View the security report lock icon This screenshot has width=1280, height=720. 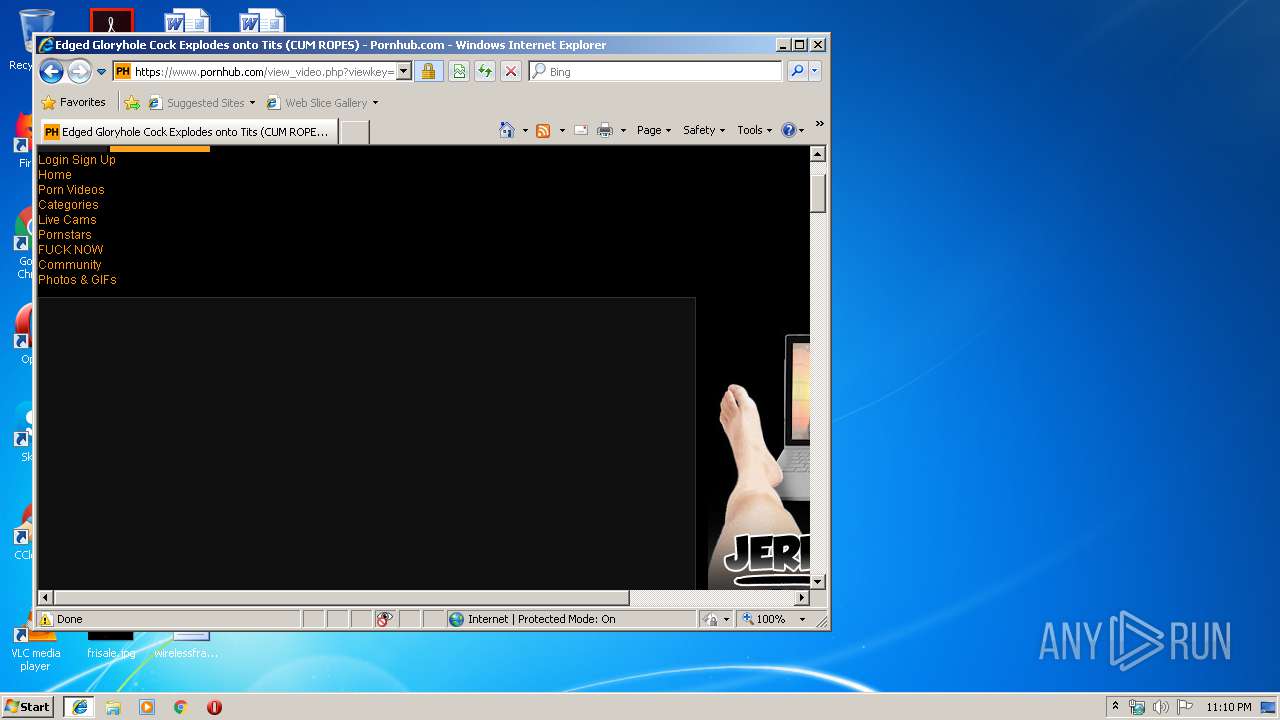pyautogui.click(x=428, y=71)
